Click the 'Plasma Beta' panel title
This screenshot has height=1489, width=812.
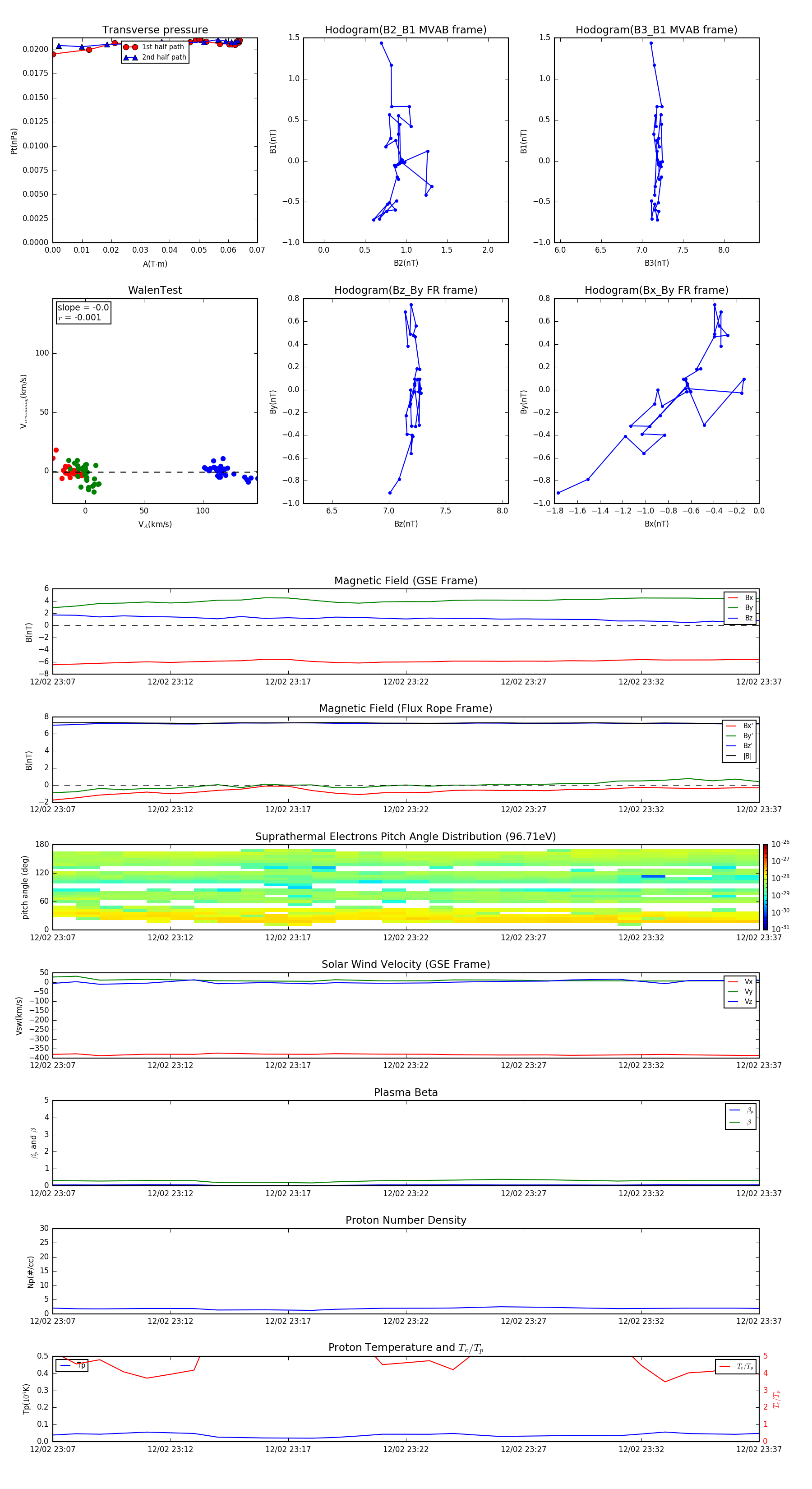pyautogui.click(x=406, y=1092)
